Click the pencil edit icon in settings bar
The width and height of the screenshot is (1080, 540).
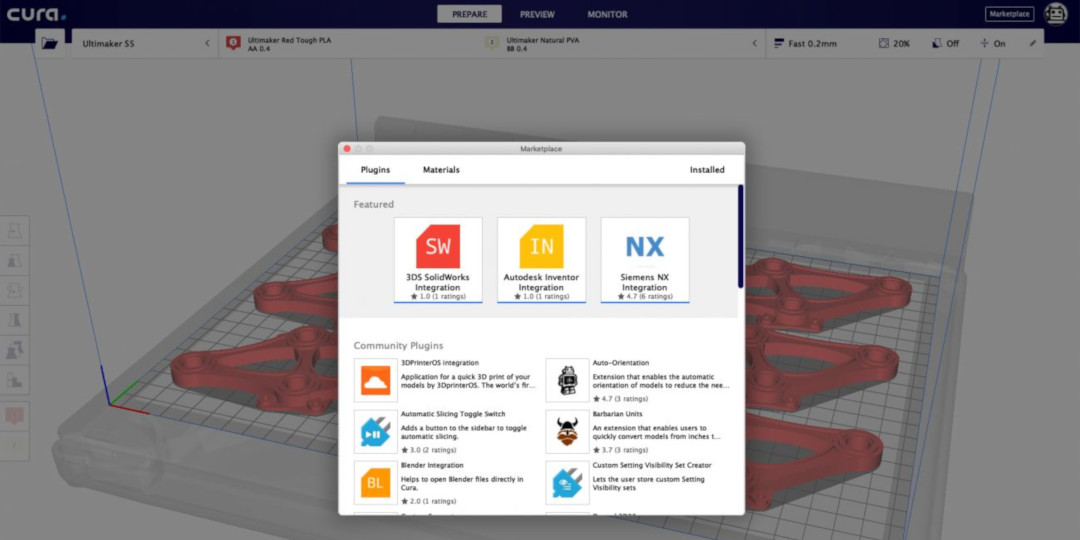pos(1032,43)
